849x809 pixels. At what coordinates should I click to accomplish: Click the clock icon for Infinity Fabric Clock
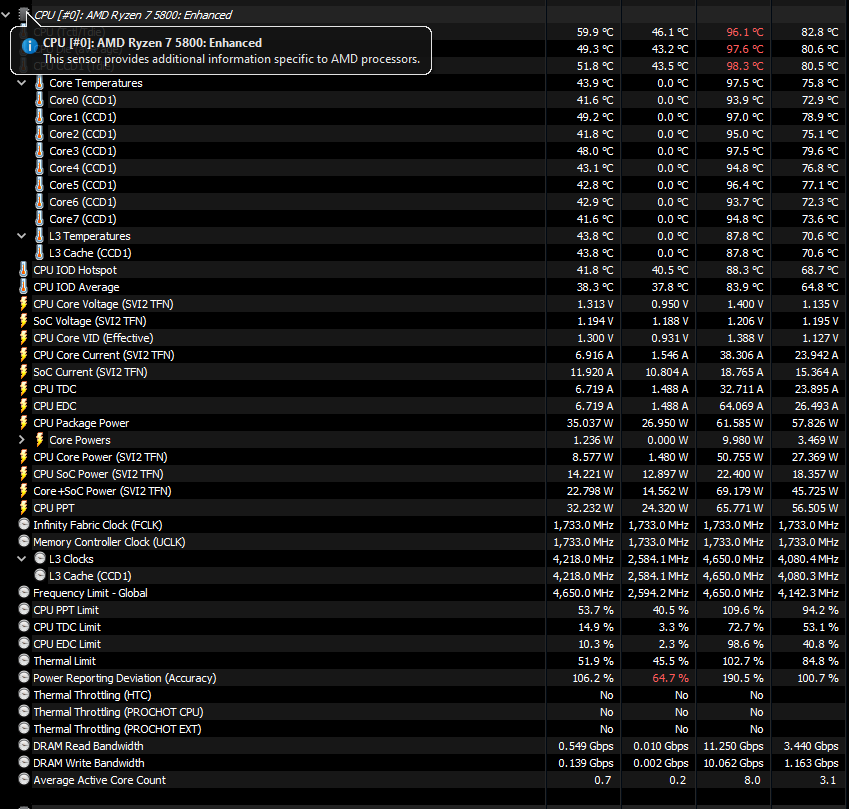[x=24, y=524]
